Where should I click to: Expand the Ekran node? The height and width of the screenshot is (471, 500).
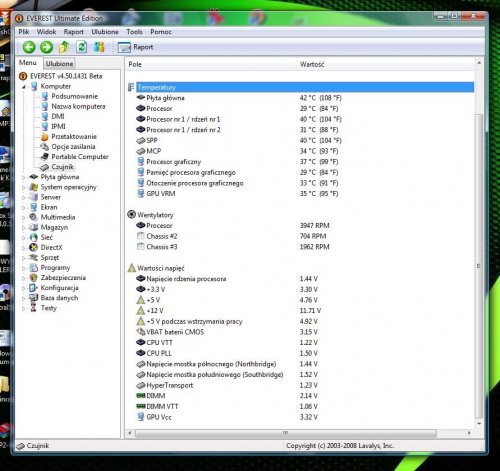24,208
